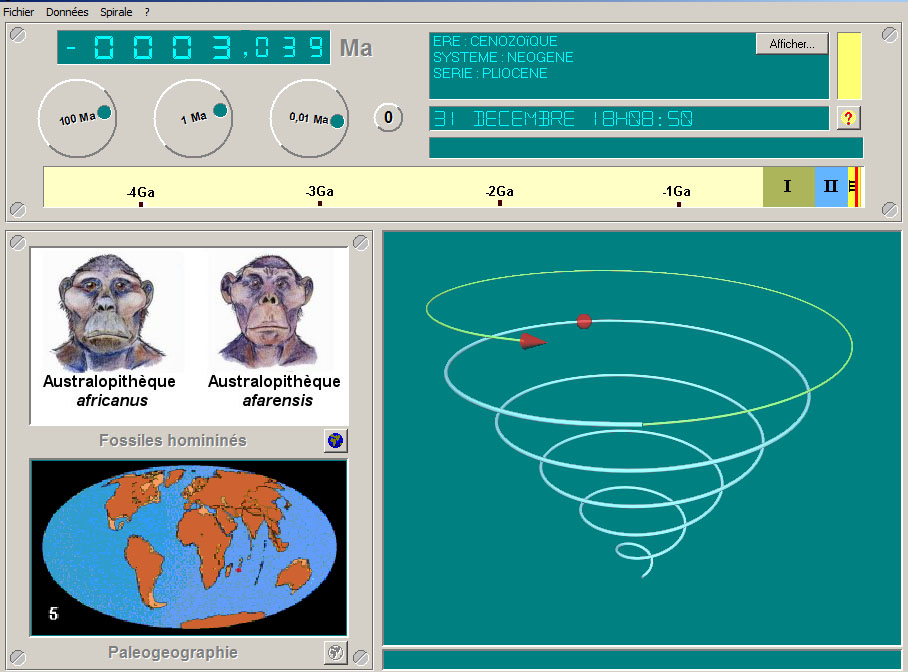Open the Spirale menu
The width and height of the screenshot is (908, 672).
[x=116, y=12]
